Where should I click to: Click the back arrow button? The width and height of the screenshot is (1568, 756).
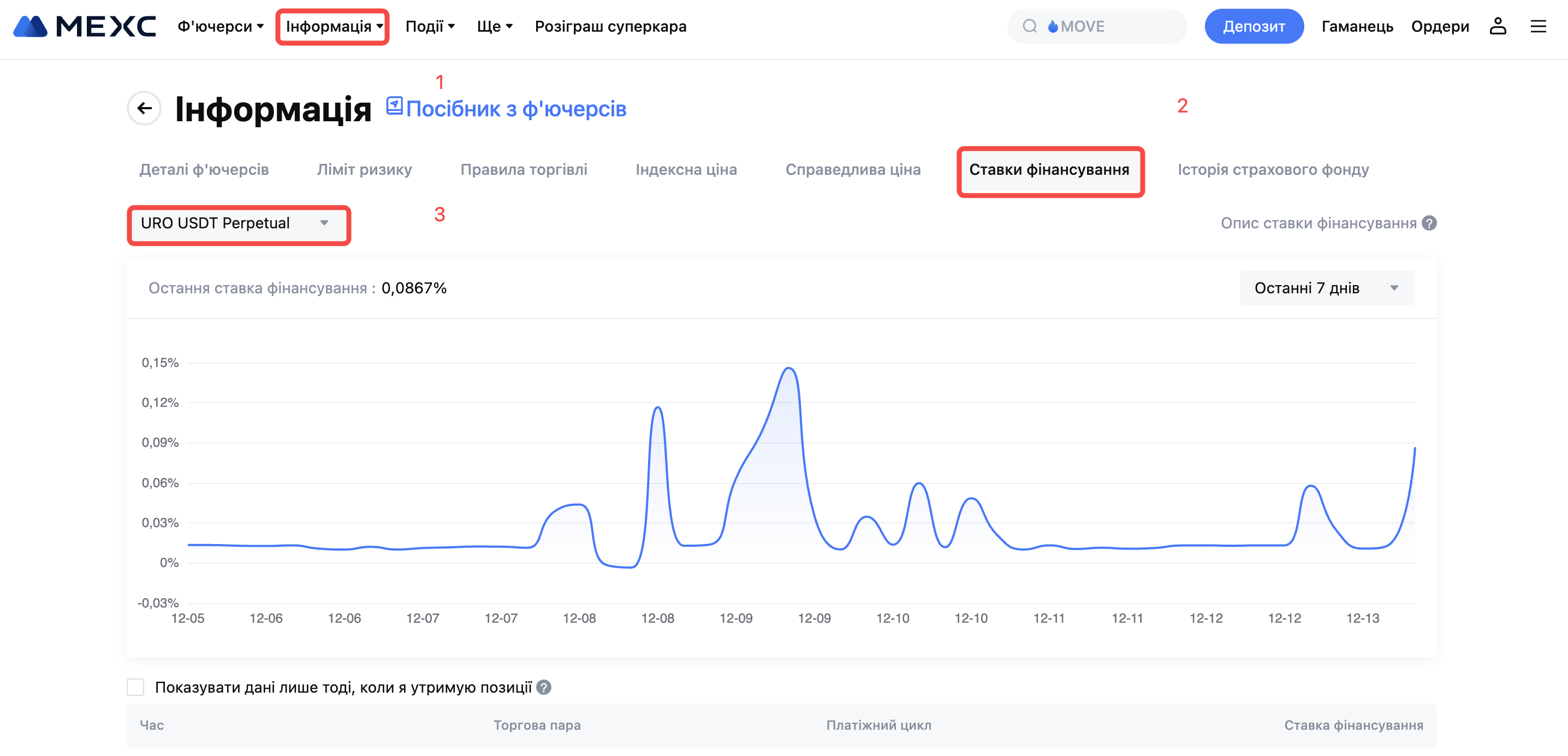pos(144,109)
